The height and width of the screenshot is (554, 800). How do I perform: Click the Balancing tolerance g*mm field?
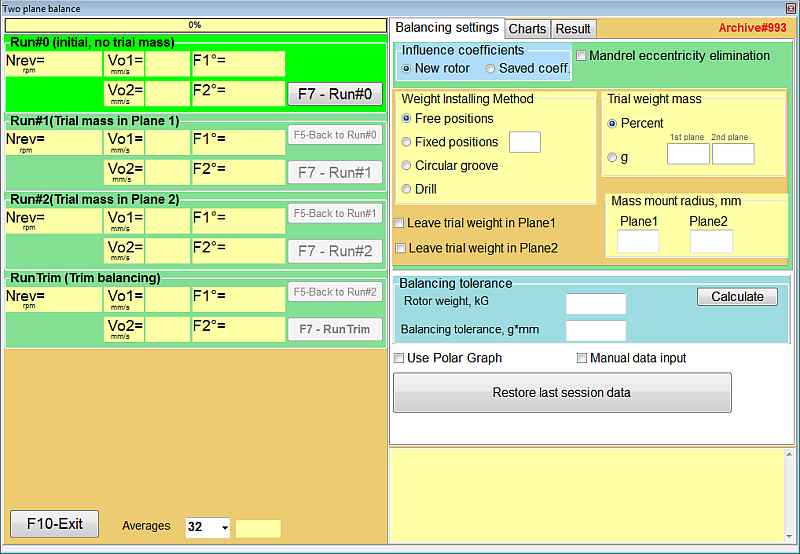click(x=595, y=330)
